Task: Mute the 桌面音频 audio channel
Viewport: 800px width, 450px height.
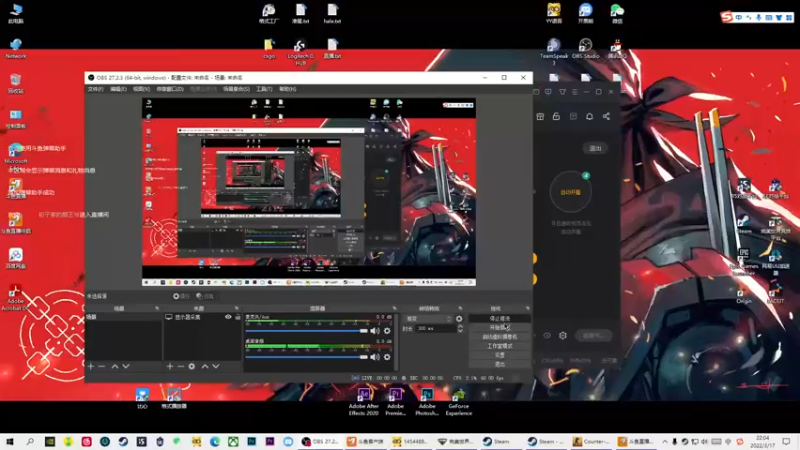Action: tap(375, 357)
